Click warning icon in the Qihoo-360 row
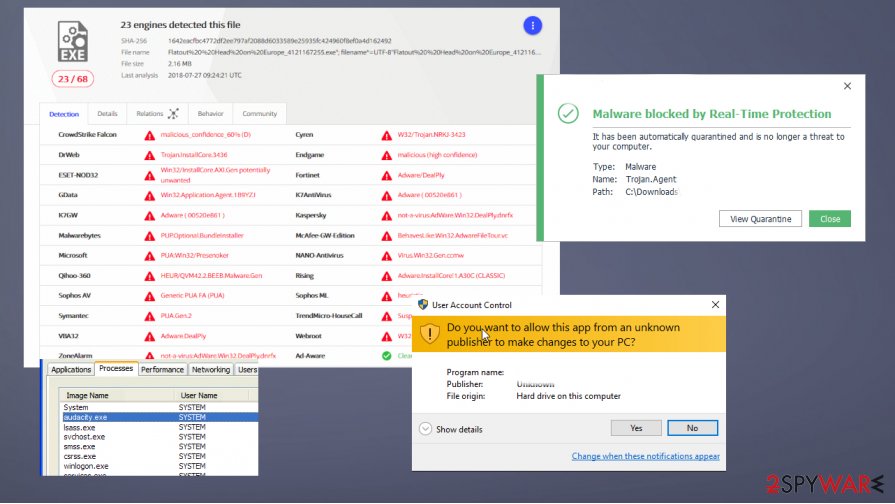 pos(150,276)
